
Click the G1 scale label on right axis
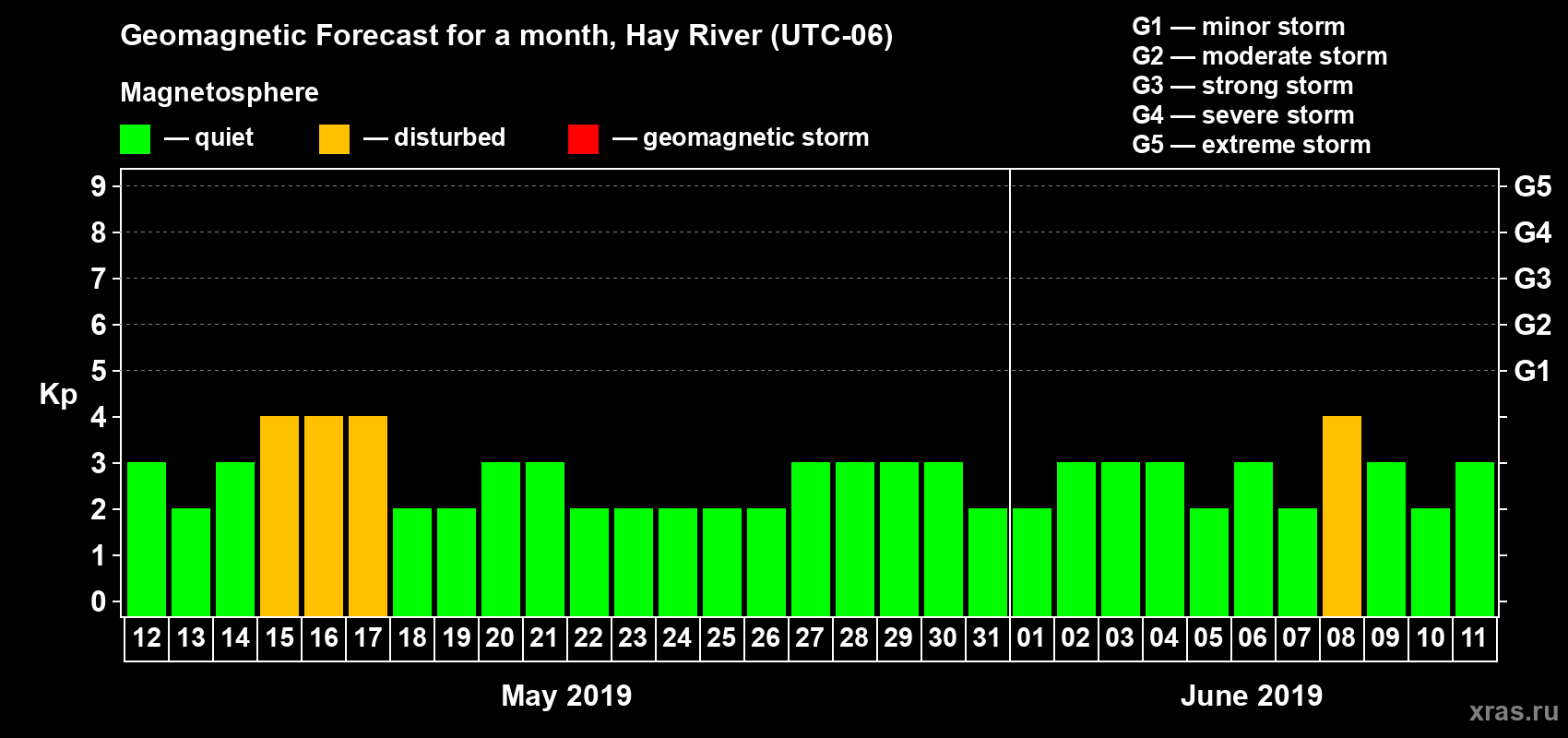1533,371
